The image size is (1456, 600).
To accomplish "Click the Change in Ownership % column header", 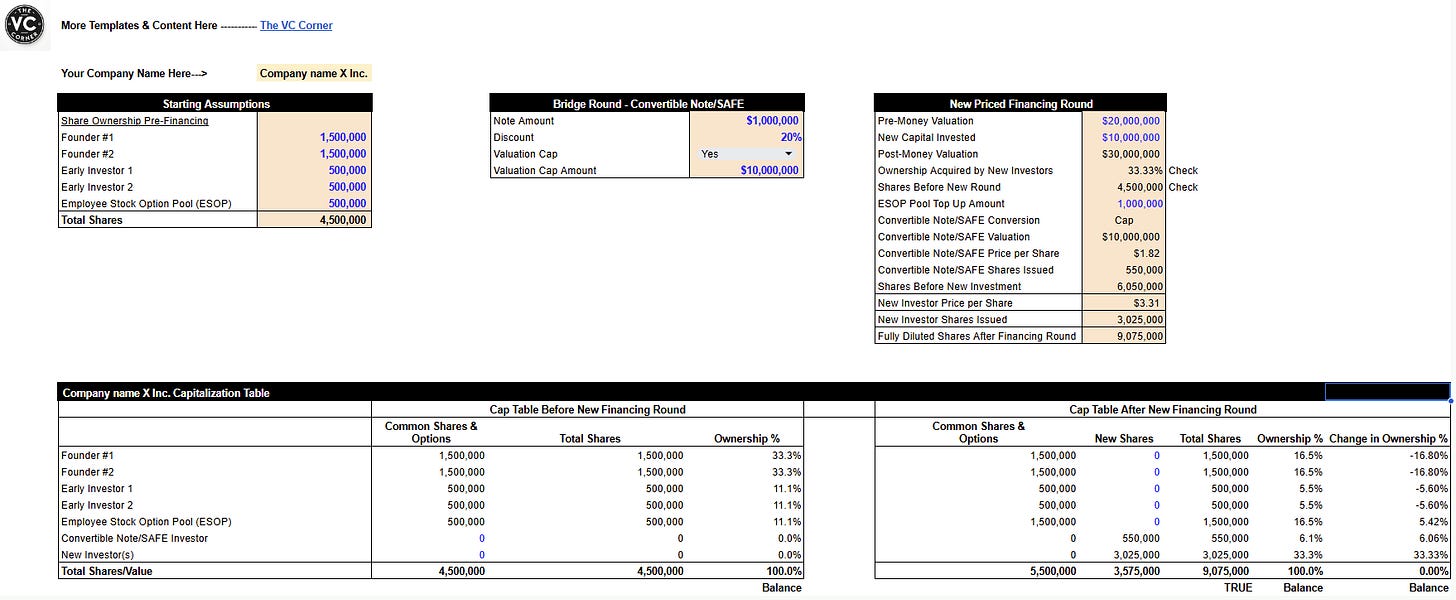I will click(1388, 438).
